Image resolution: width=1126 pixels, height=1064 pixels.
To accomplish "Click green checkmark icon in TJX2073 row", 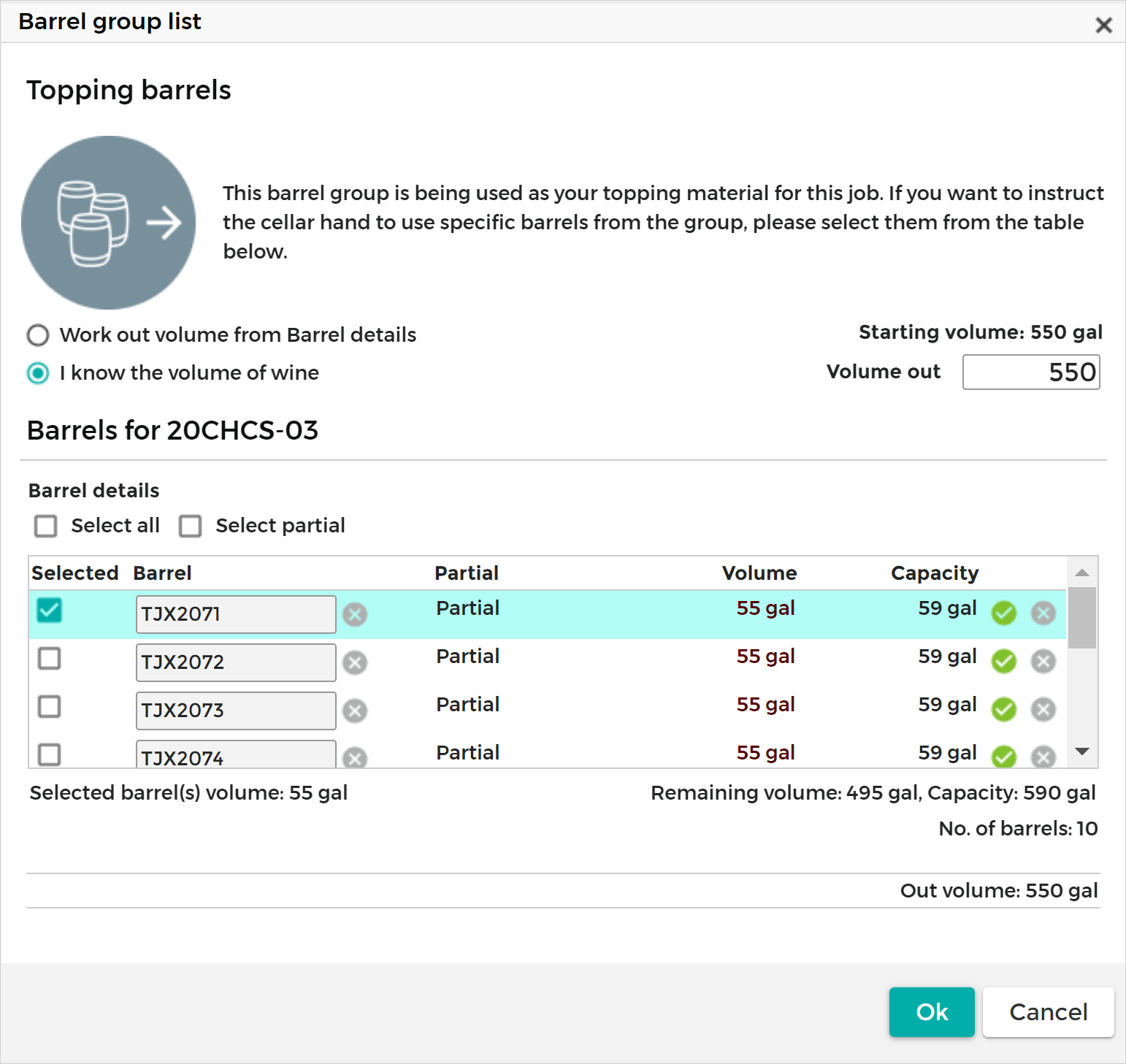I will tap(1004, 710).
